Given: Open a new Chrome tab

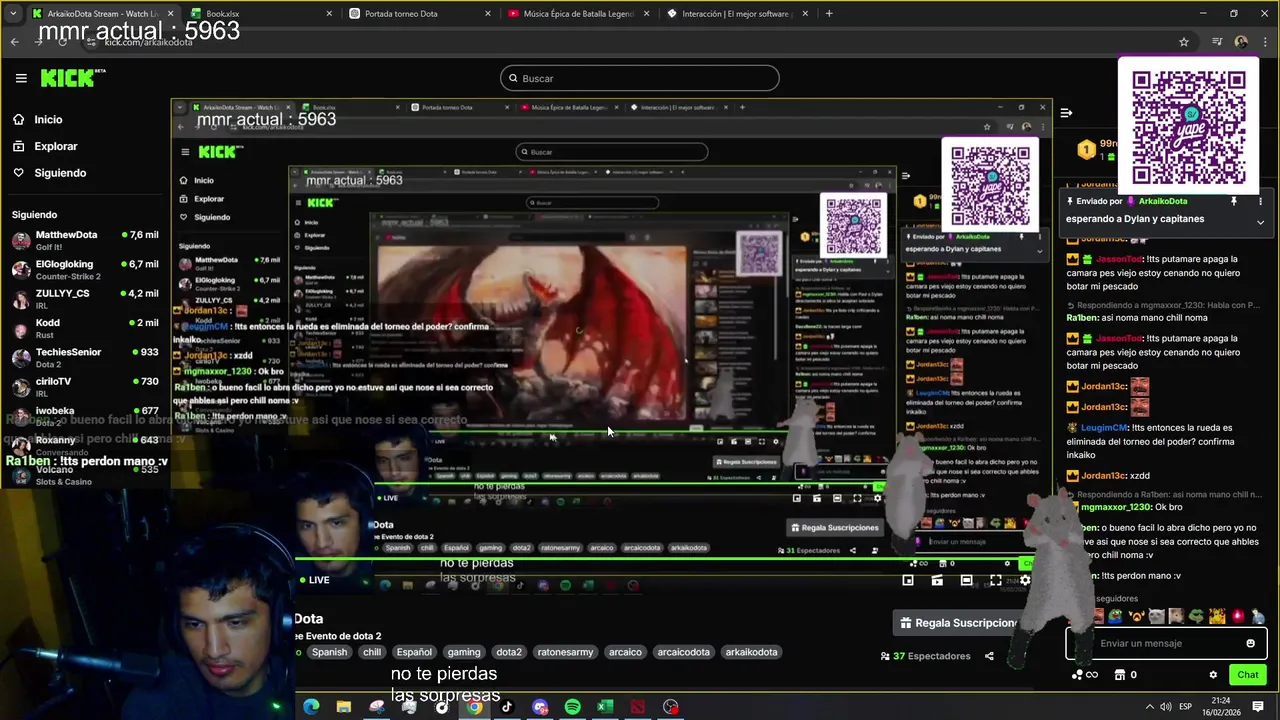Looking at the screenshot, I should [829, 14].
